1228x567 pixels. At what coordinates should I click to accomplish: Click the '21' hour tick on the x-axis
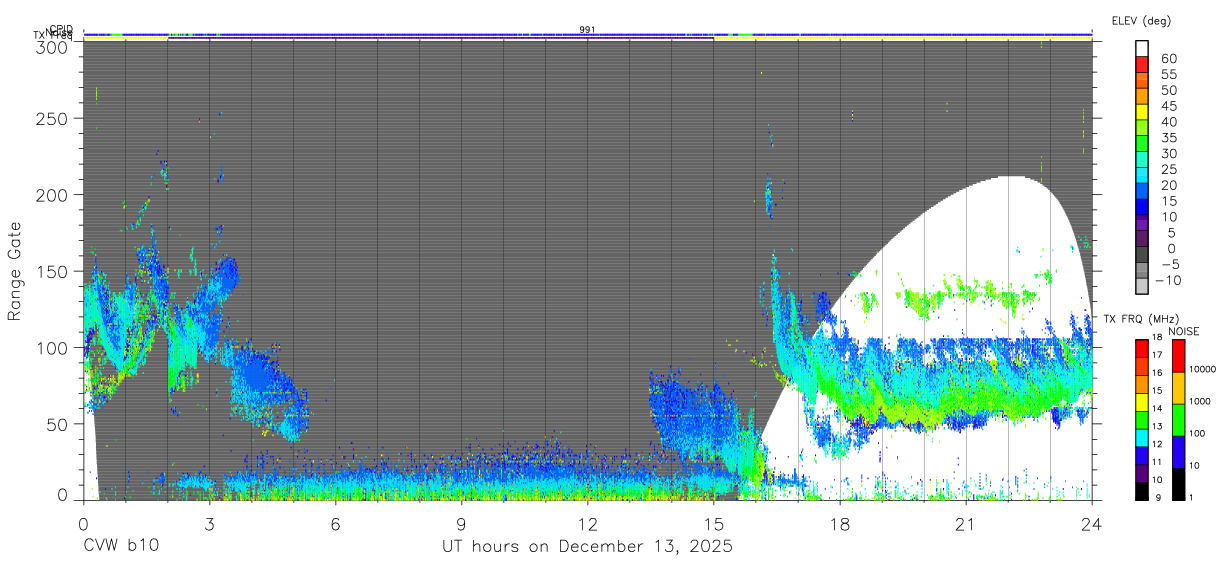click(x=965, y=524)
